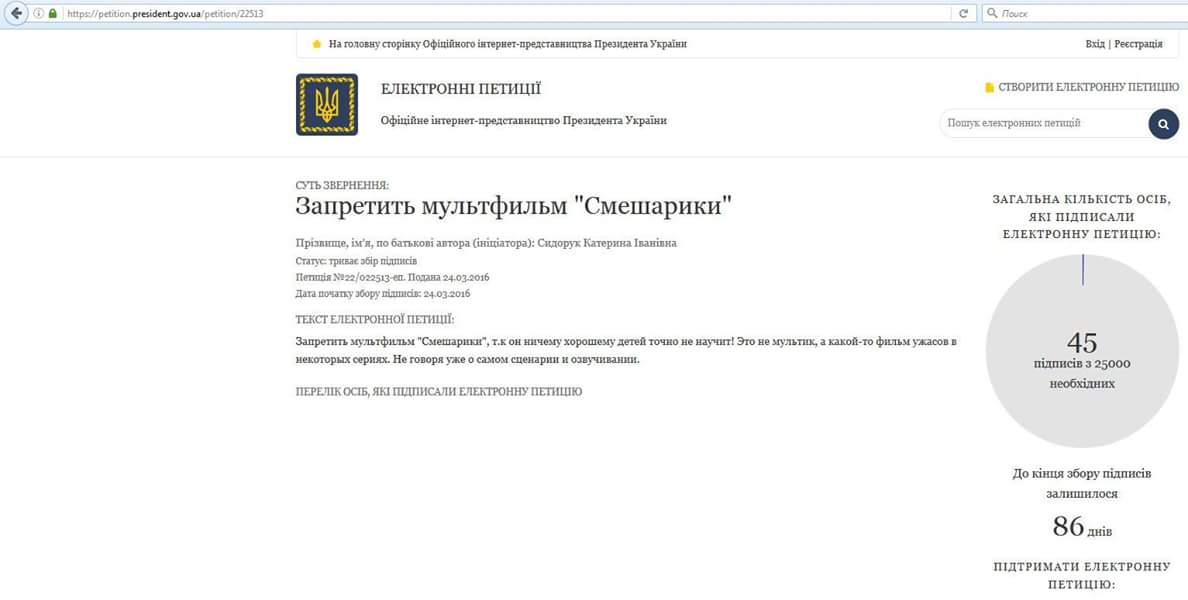Click the Ukrainian trident coat of arms logo

coord(327,105)
